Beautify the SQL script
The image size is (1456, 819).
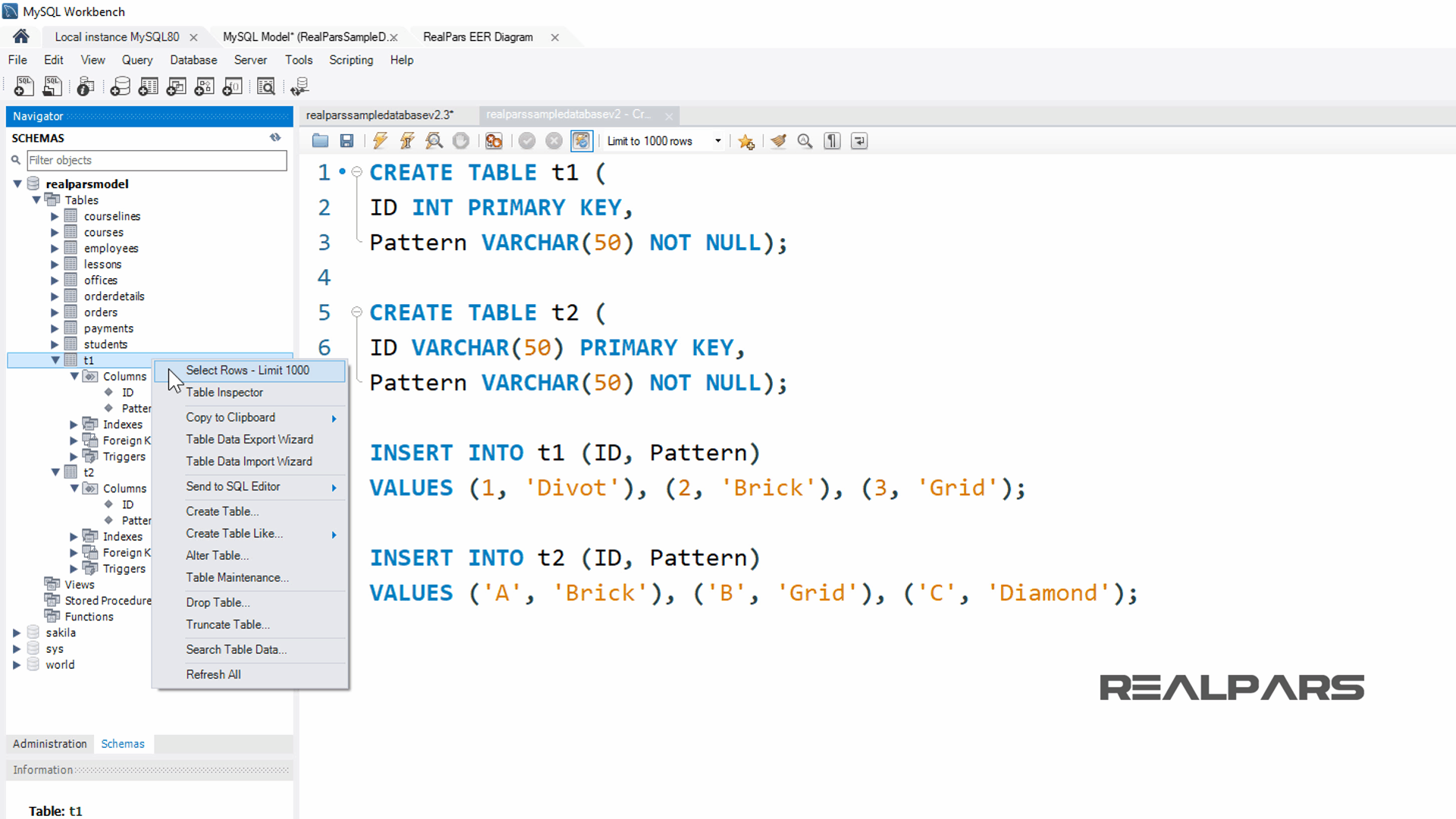(x=778, y=141)
